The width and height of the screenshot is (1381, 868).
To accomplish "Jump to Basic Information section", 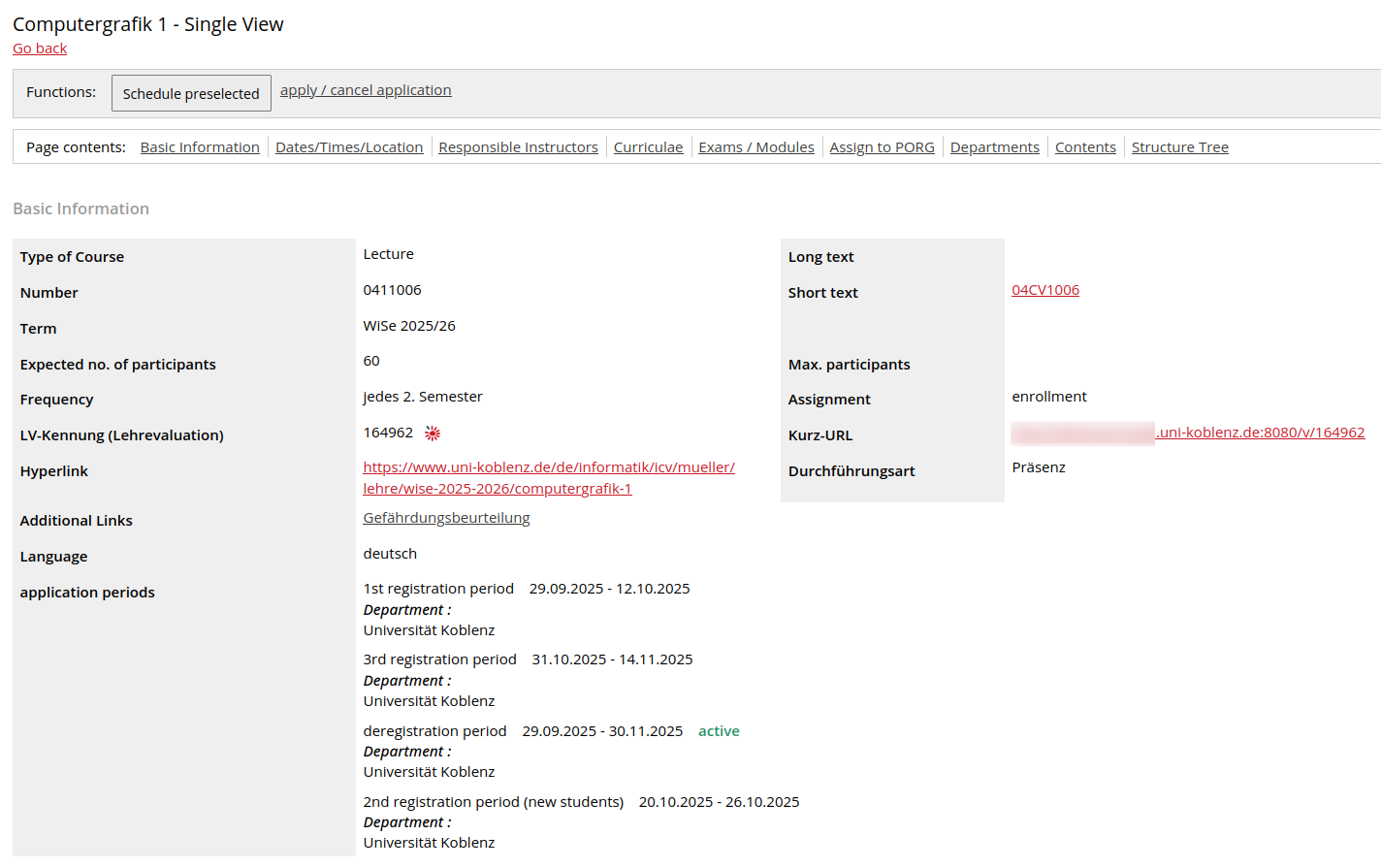I will 200,147.
